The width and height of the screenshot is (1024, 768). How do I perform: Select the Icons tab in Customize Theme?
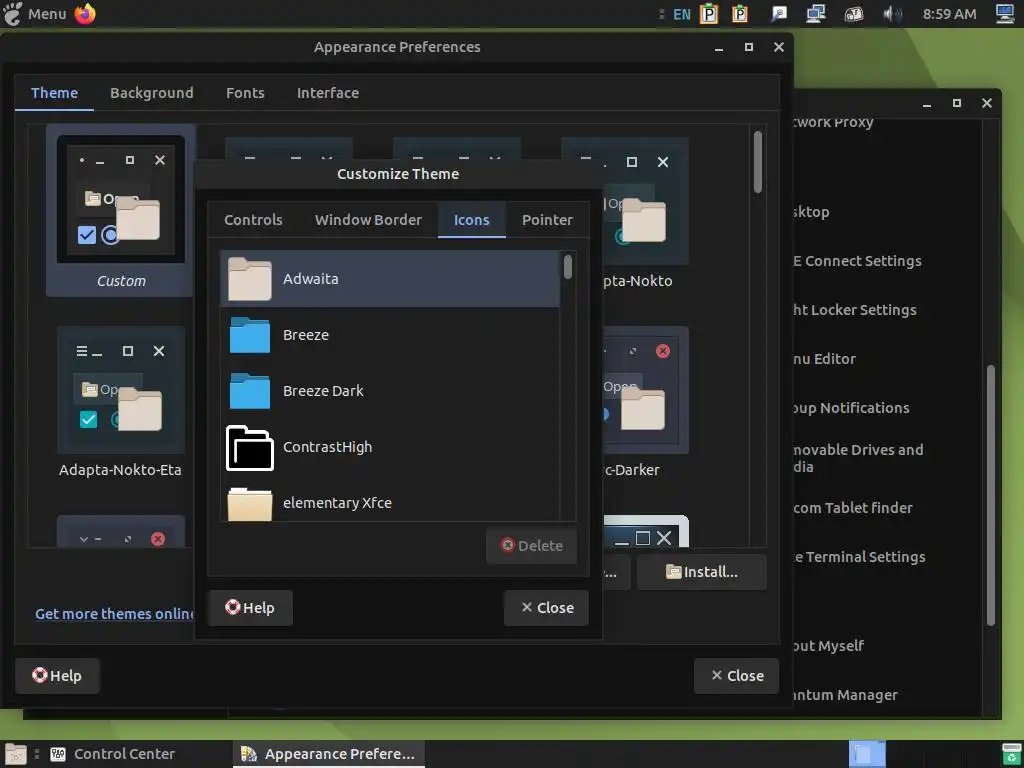(472, 219)
